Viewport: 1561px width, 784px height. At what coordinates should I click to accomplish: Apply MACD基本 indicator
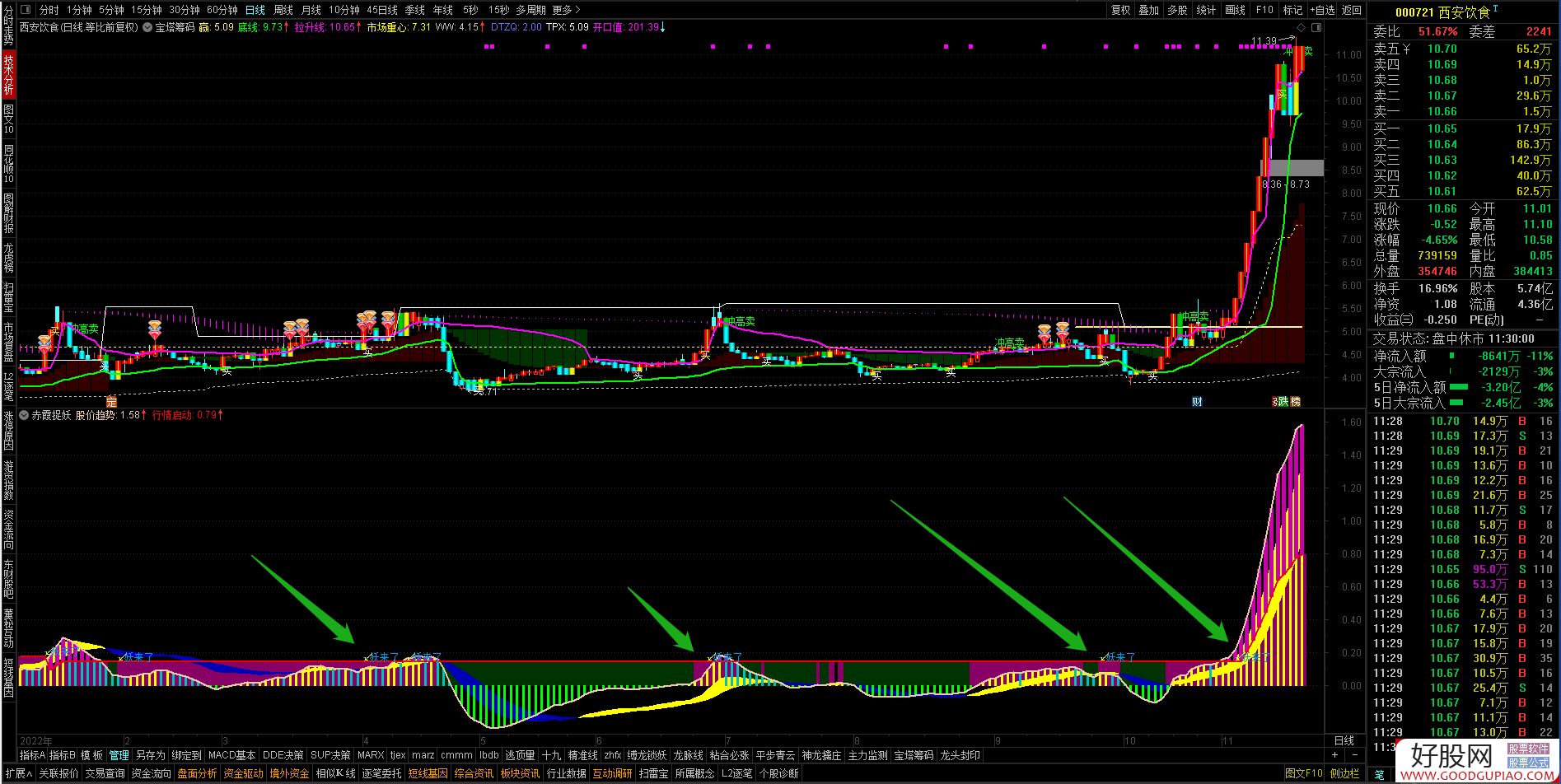point(231,755)
